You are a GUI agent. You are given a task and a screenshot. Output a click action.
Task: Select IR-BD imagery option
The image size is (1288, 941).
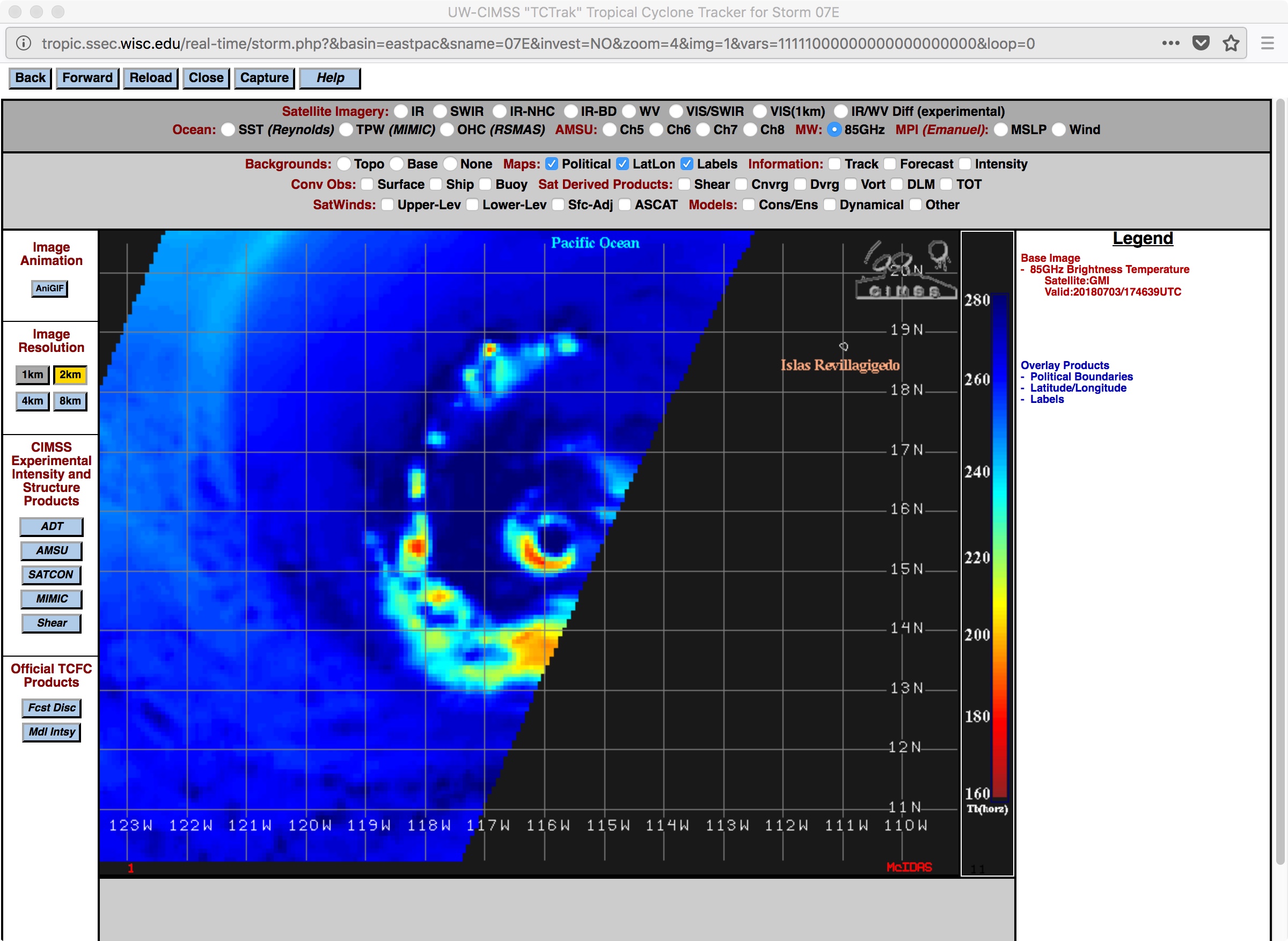pos(571,111)
